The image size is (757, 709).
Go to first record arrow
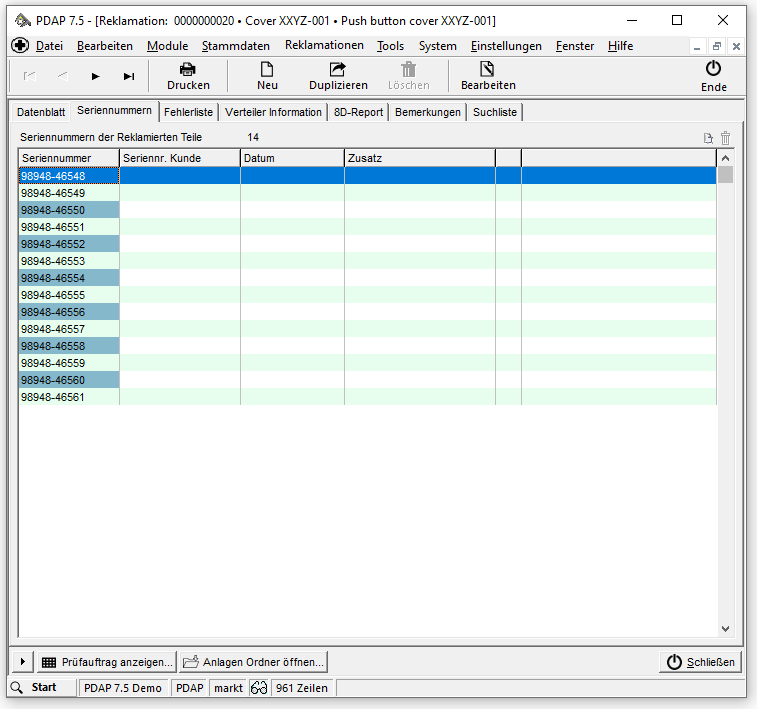tap(30, 76)
